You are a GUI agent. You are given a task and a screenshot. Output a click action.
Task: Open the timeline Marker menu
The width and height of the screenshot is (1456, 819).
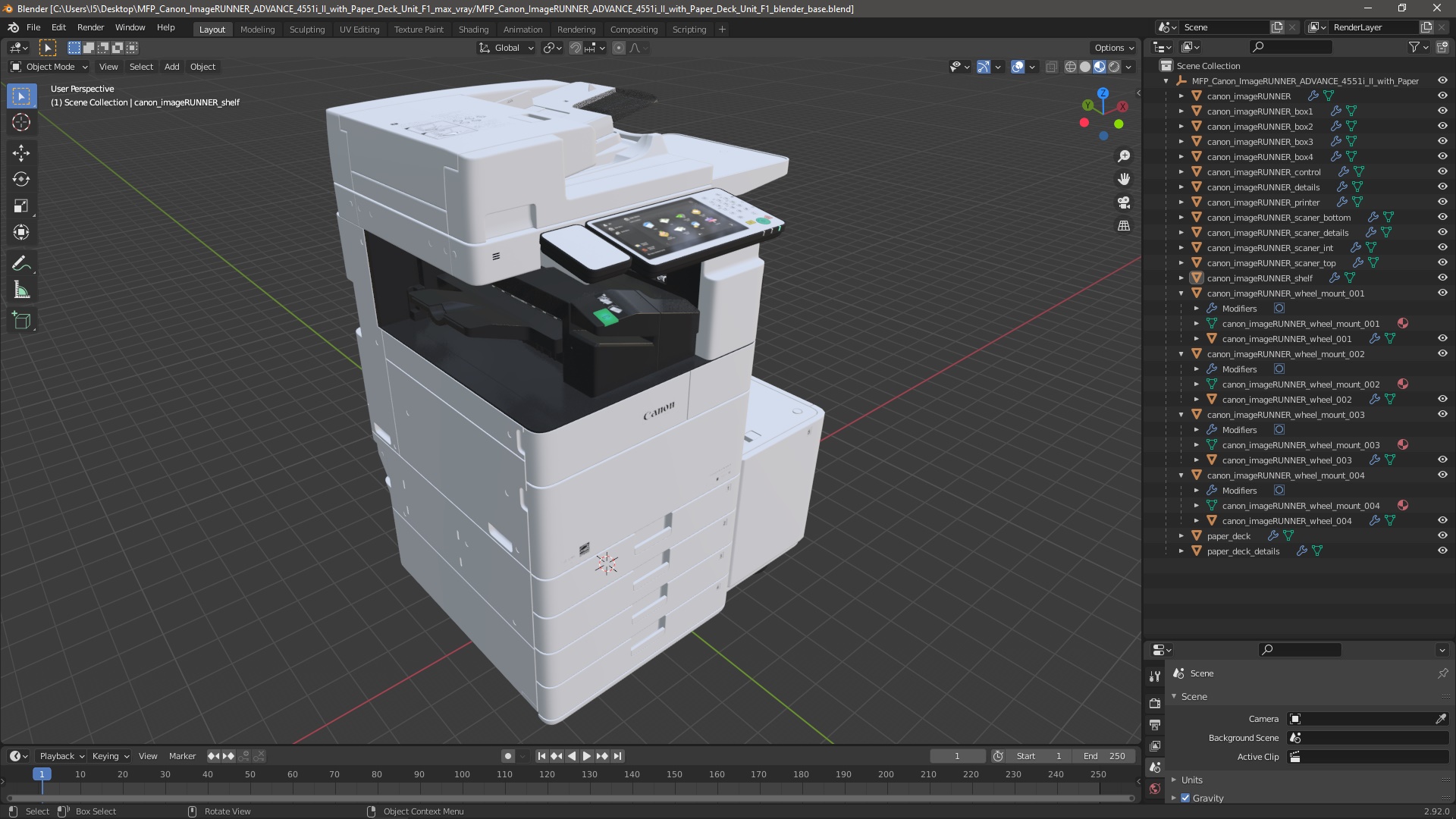pyautogui.click(x=182, y=756)
